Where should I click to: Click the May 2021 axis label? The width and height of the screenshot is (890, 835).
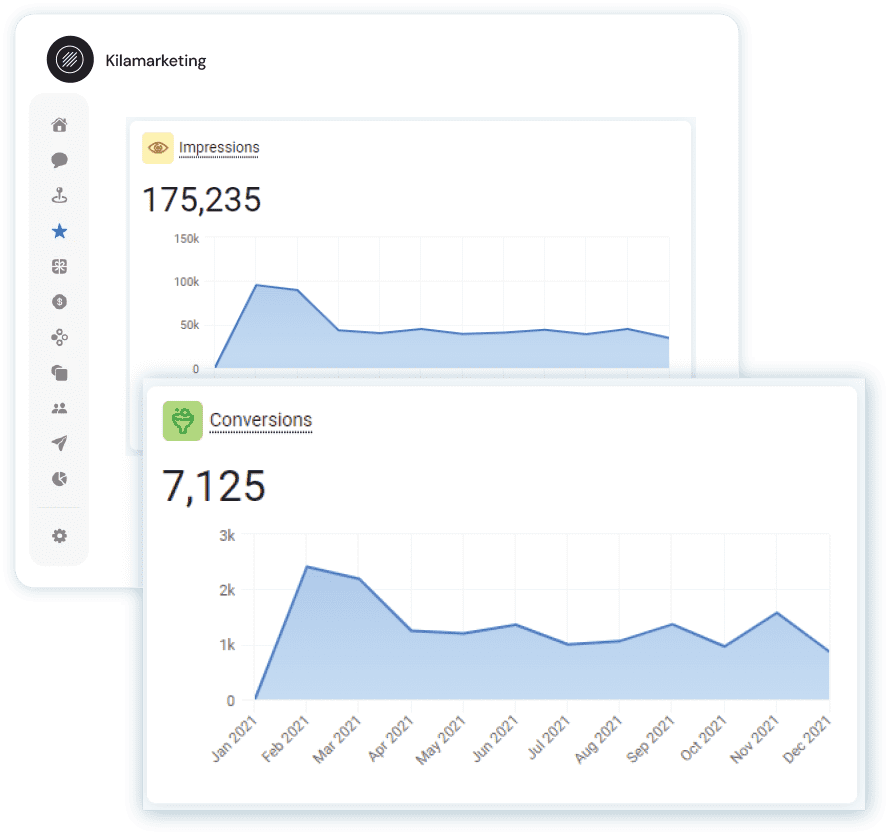(x=441, y=740)
